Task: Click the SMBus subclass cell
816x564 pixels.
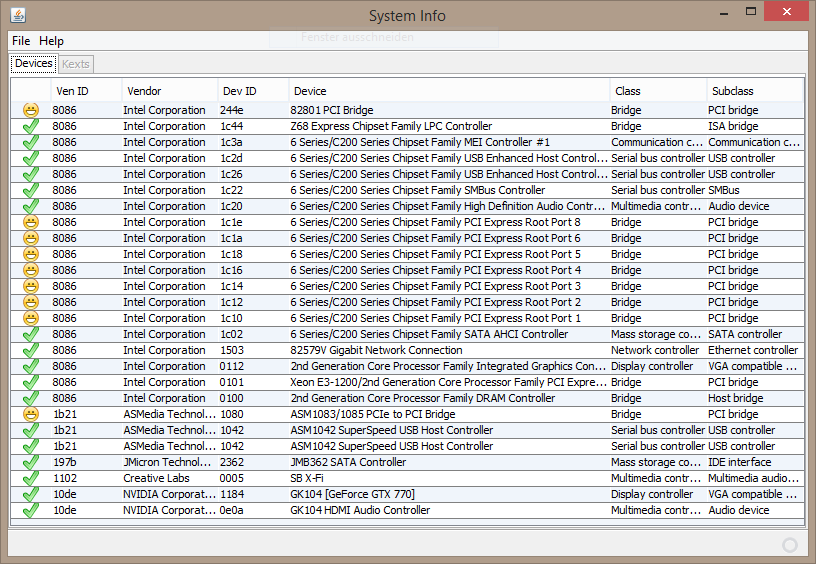Action: point(755,190)
